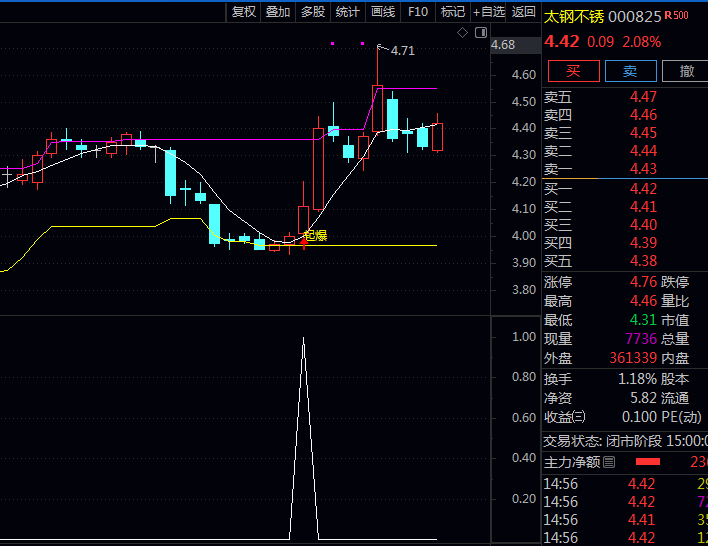
Task: Click the current price 4.42 header
Action: click(562, 42)
